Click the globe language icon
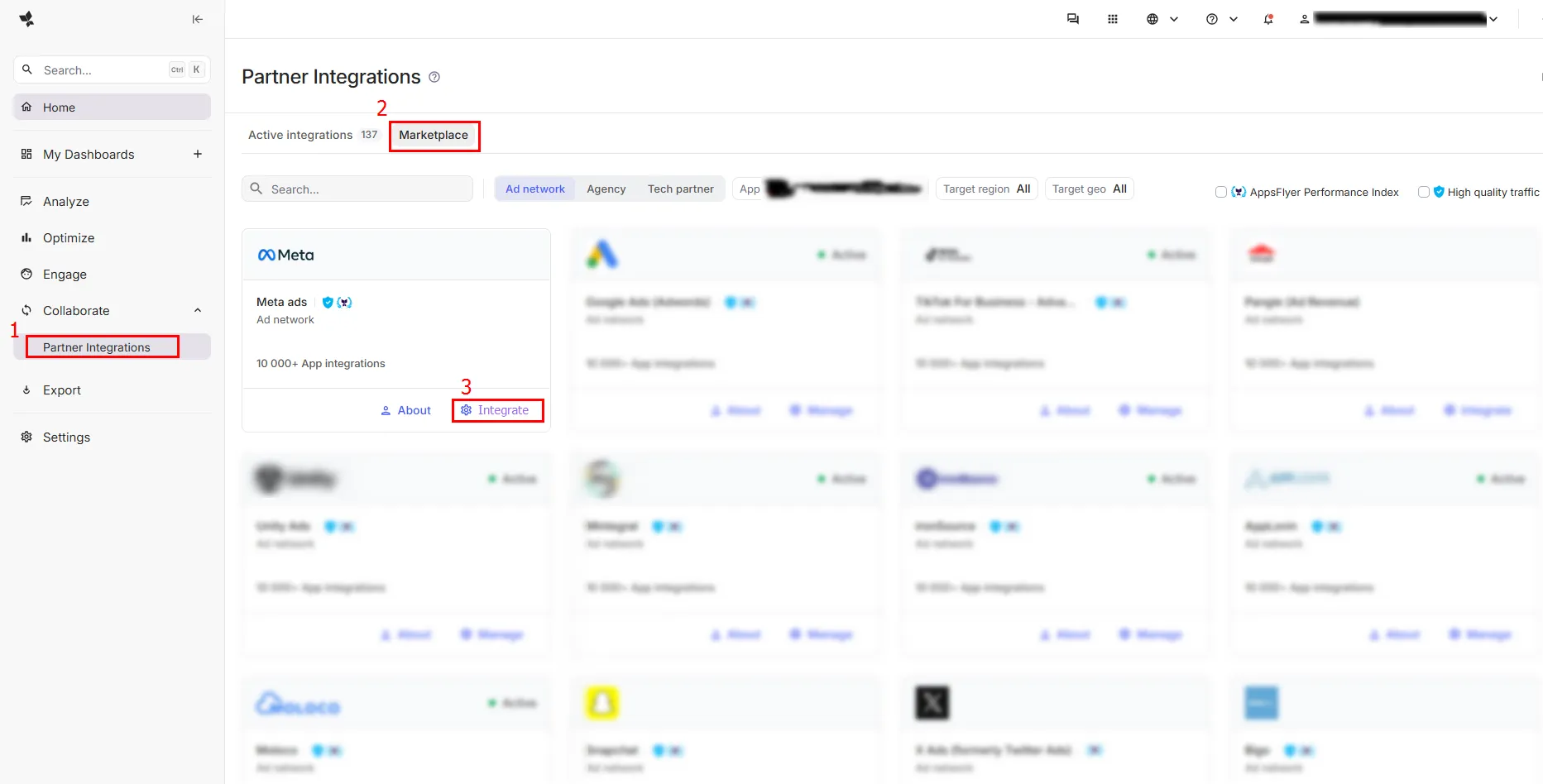This screenshot has height=784, width=1543. [x=1152, y=19]
